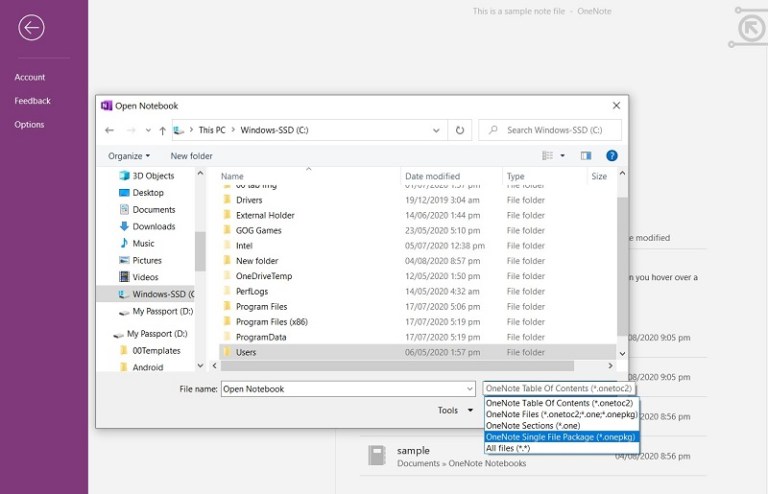This screenshot has width=768, height=494.
Task: Select 00Templates folder in navigation pane
Action: coord(150,351)
